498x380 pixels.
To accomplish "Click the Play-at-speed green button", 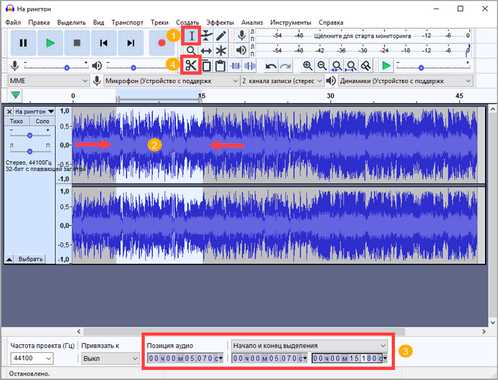I will coord(386,66).
